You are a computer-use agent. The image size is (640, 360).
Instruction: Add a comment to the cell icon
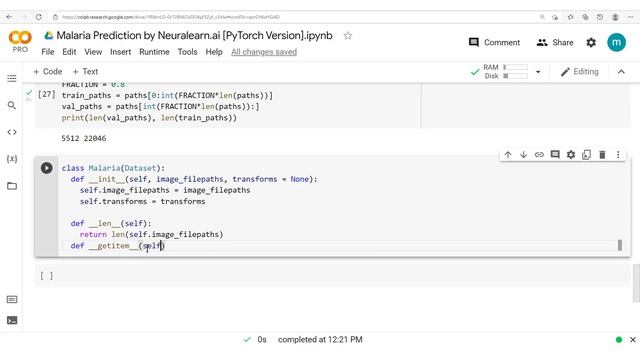555,155
